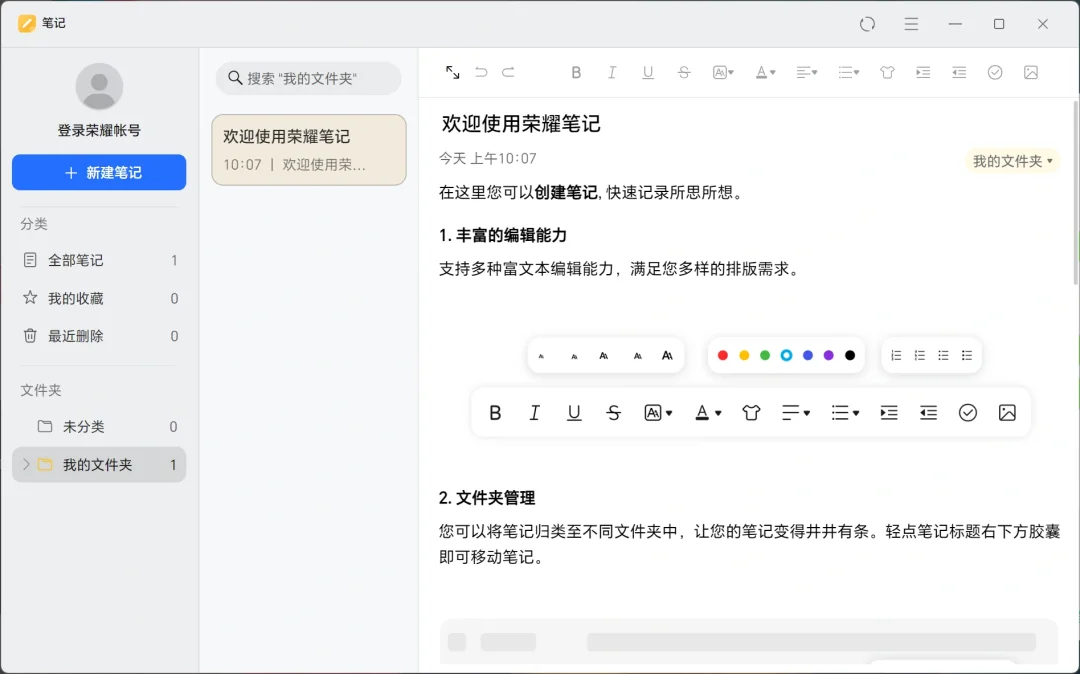The width and height of the screenshot is (1080, 674).
Task: Click the sync icon in title bar
Action: click(x=867, y=24)
